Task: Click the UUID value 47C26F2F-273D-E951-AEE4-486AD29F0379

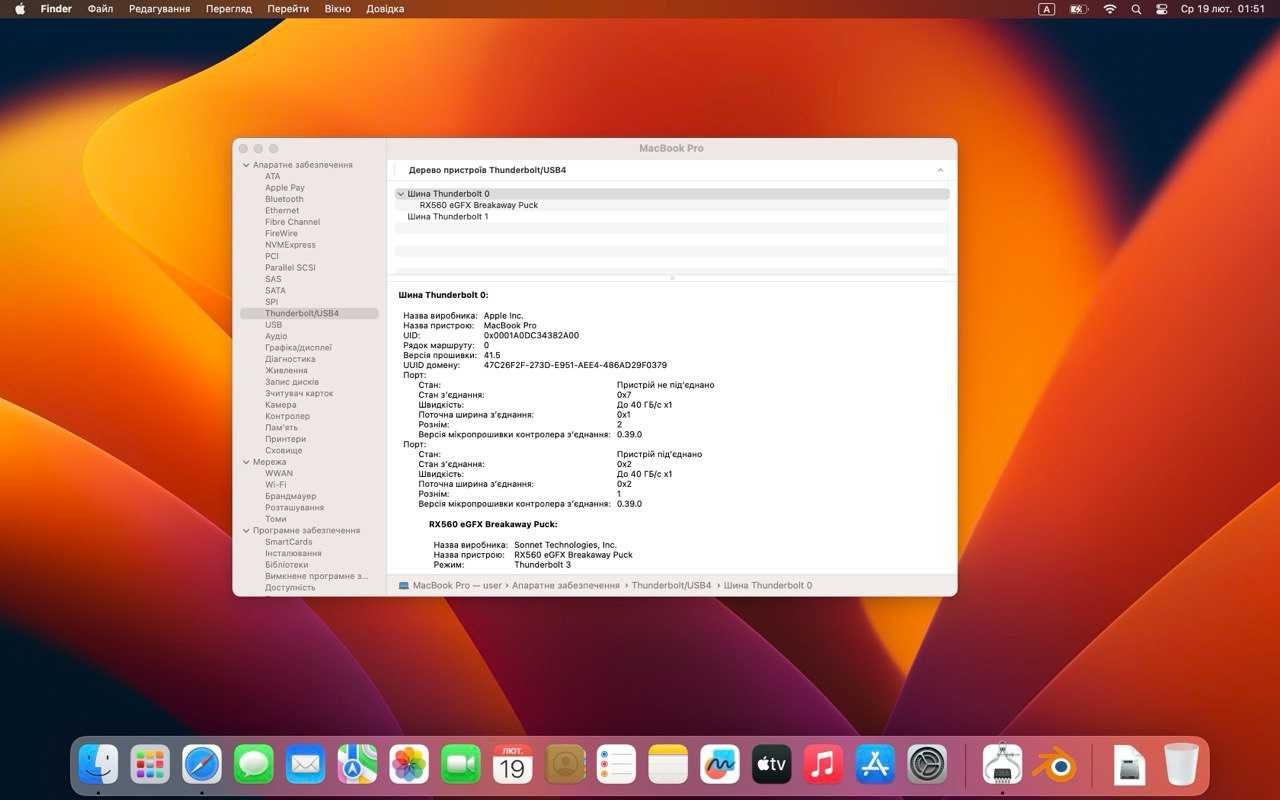Action: [575, 365]
